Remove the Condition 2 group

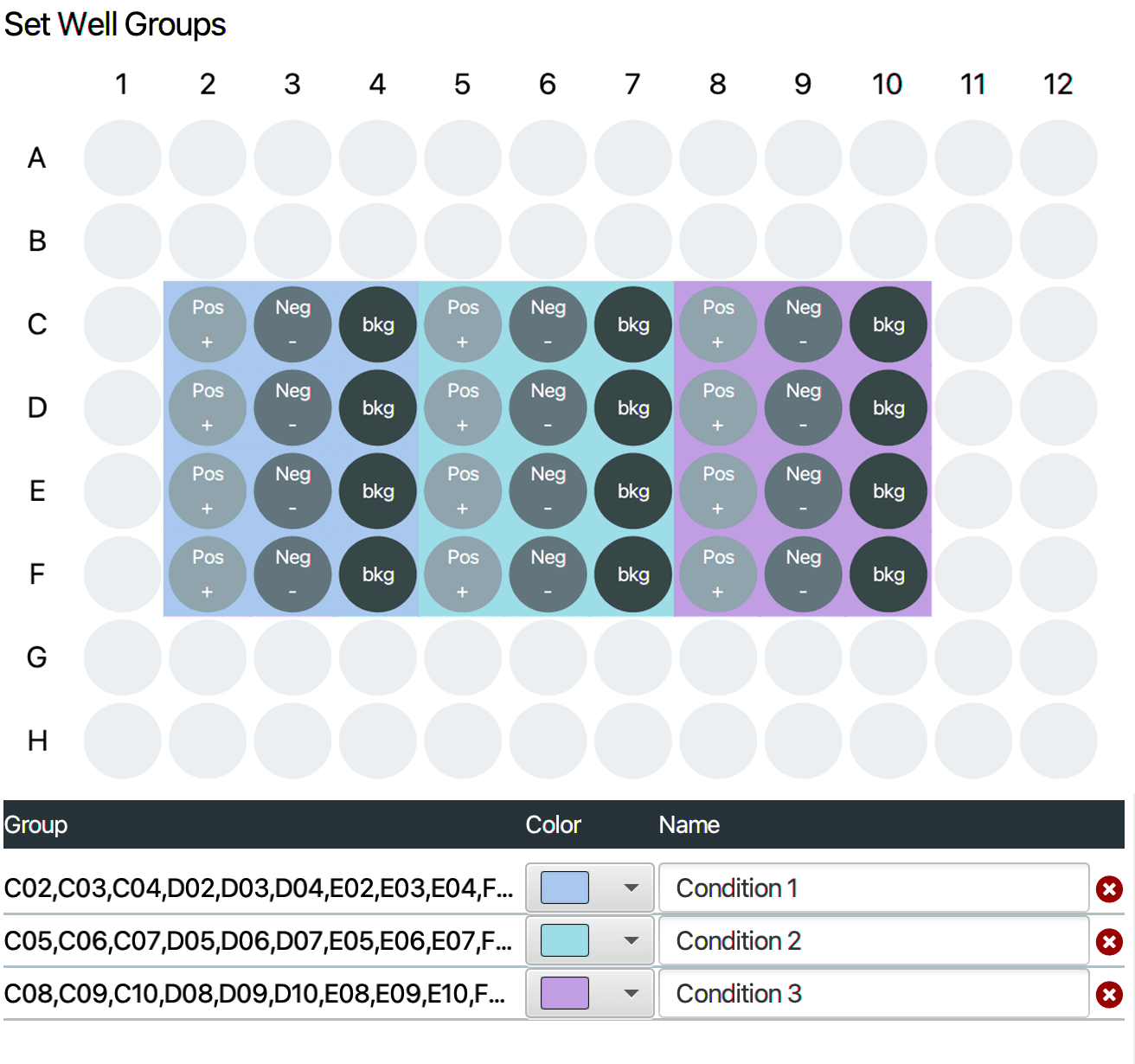(1109, 942)
